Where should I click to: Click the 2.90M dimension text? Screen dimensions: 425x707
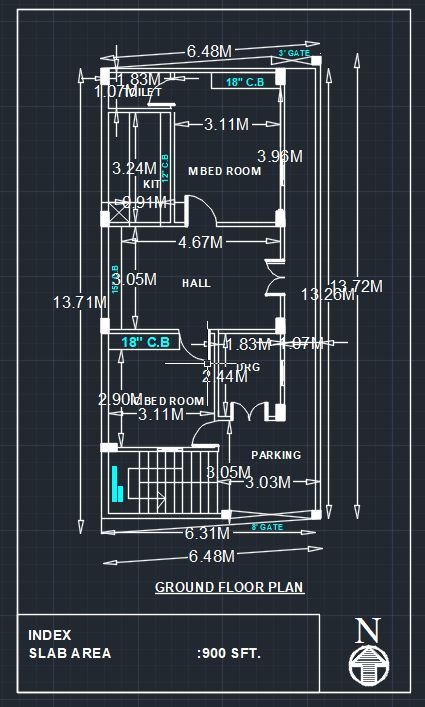118,399
